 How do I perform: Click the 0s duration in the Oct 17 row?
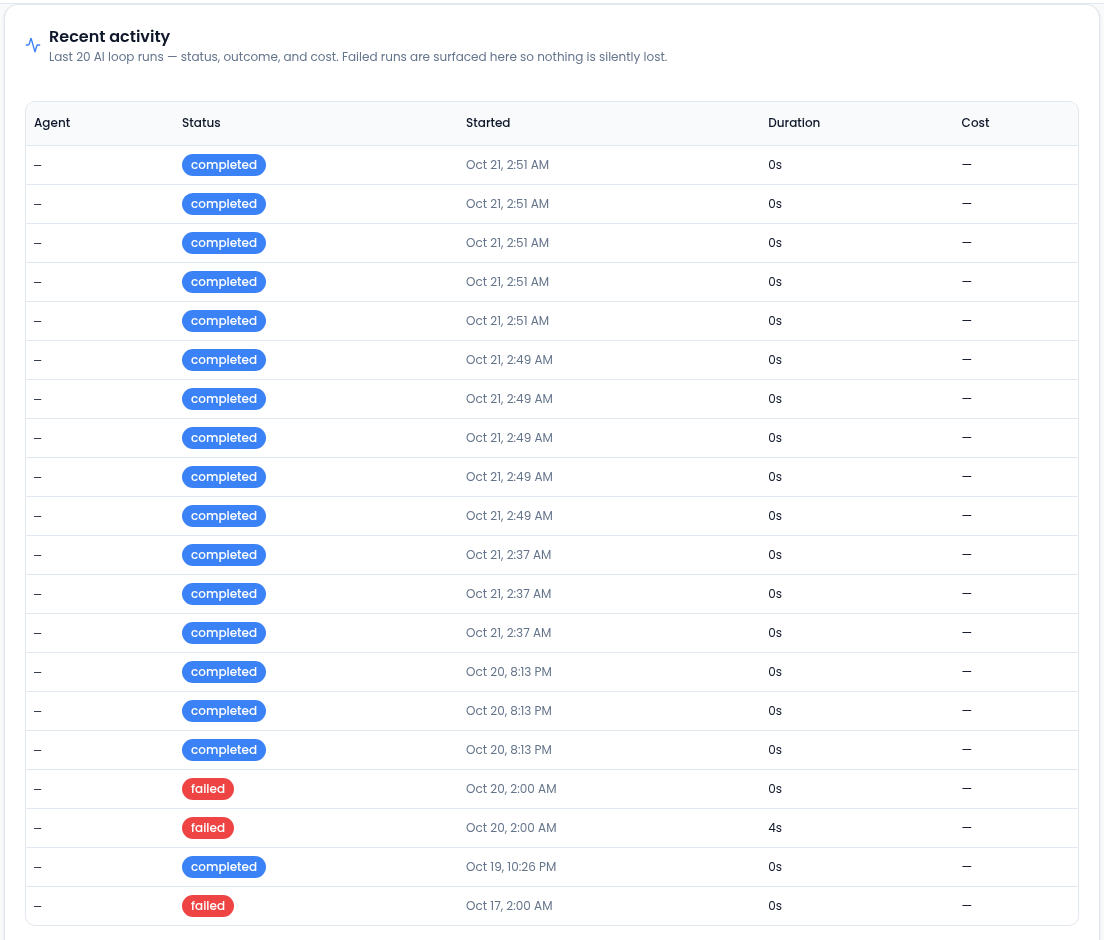(774, 905)
